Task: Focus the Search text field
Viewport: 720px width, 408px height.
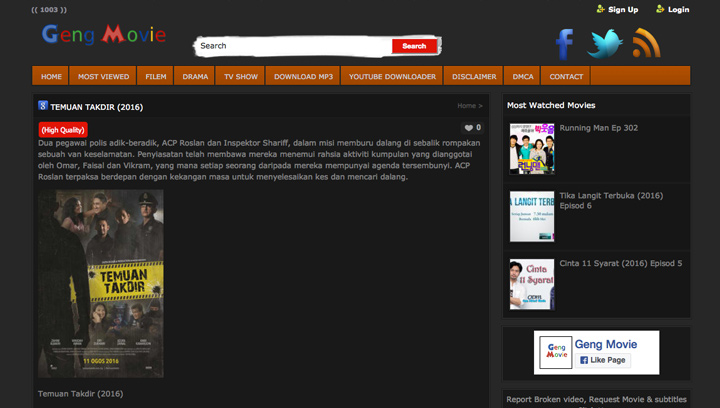Action: click(294, 46)
